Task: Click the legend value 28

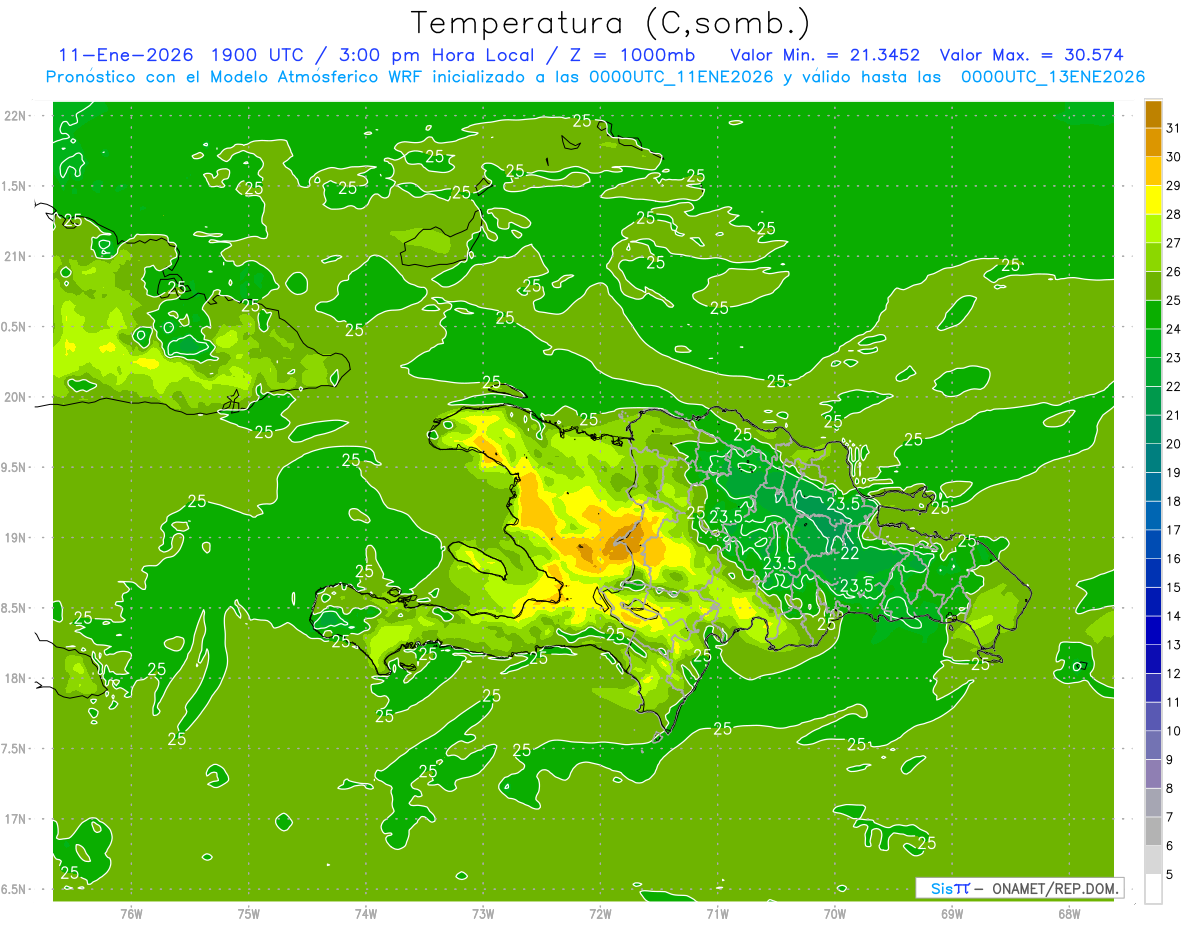Action: (1173, 215)
